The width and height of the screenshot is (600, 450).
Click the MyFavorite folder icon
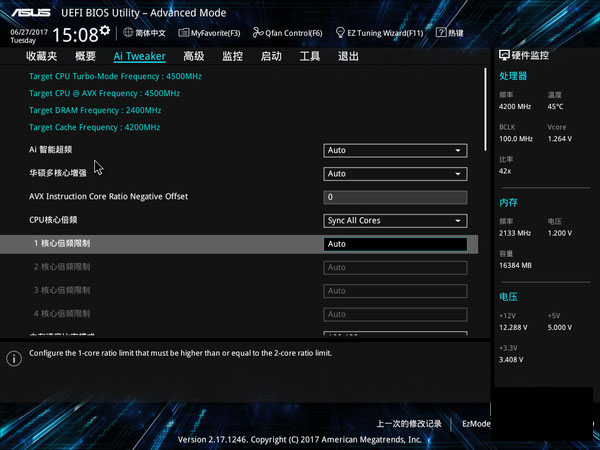click(x=184, y=33)
